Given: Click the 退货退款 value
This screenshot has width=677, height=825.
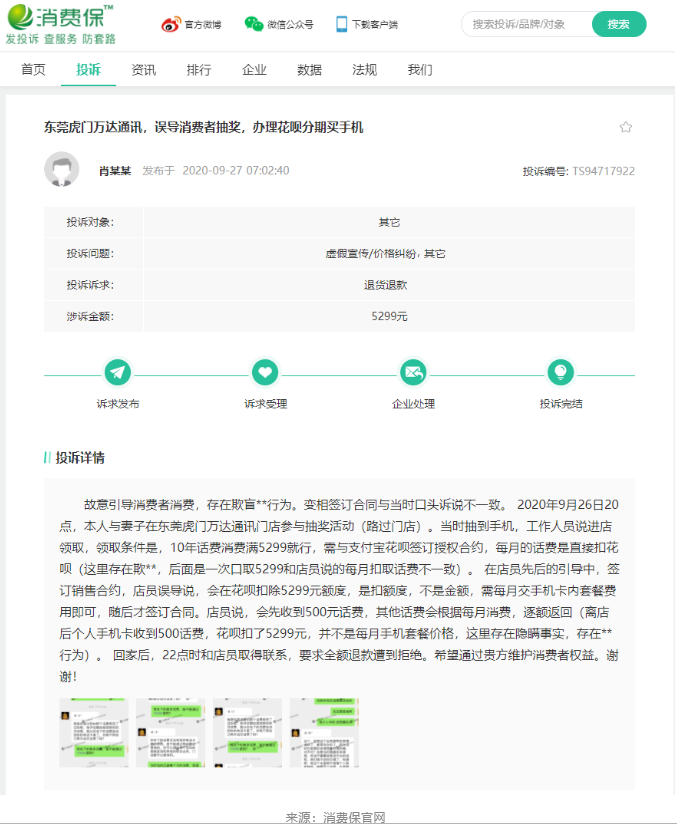Looking at the screenshot, I should (386, 285).
